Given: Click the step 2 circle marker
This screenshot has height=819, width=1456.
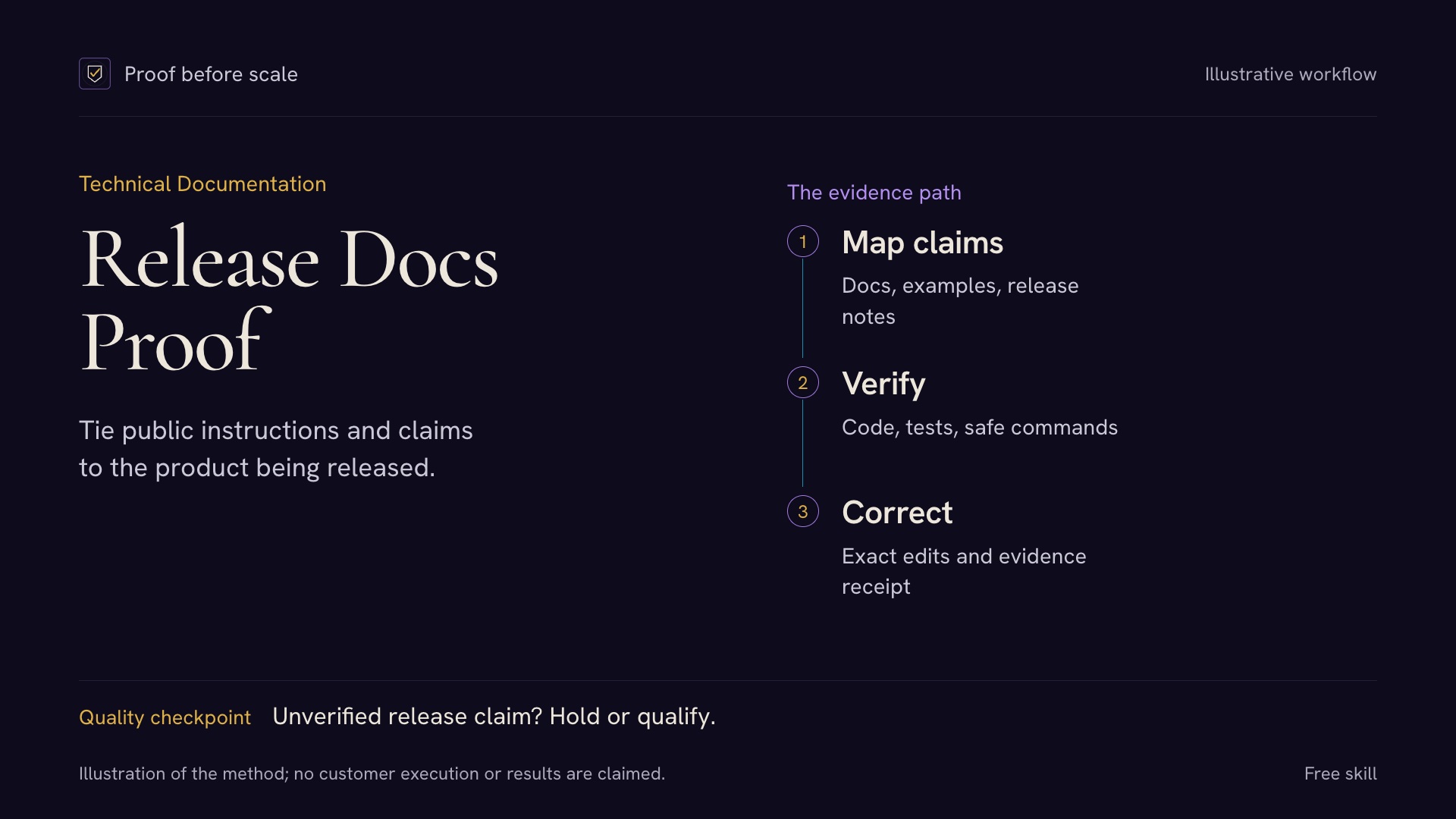Looking at the screenshot, I should [x=803, y=382].
